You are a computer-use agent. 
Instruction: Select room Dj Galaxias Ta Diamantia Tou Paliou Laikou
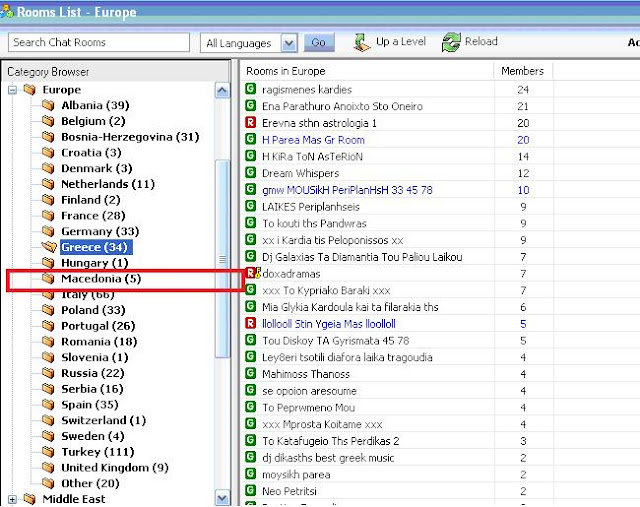[x=362, y=257]
